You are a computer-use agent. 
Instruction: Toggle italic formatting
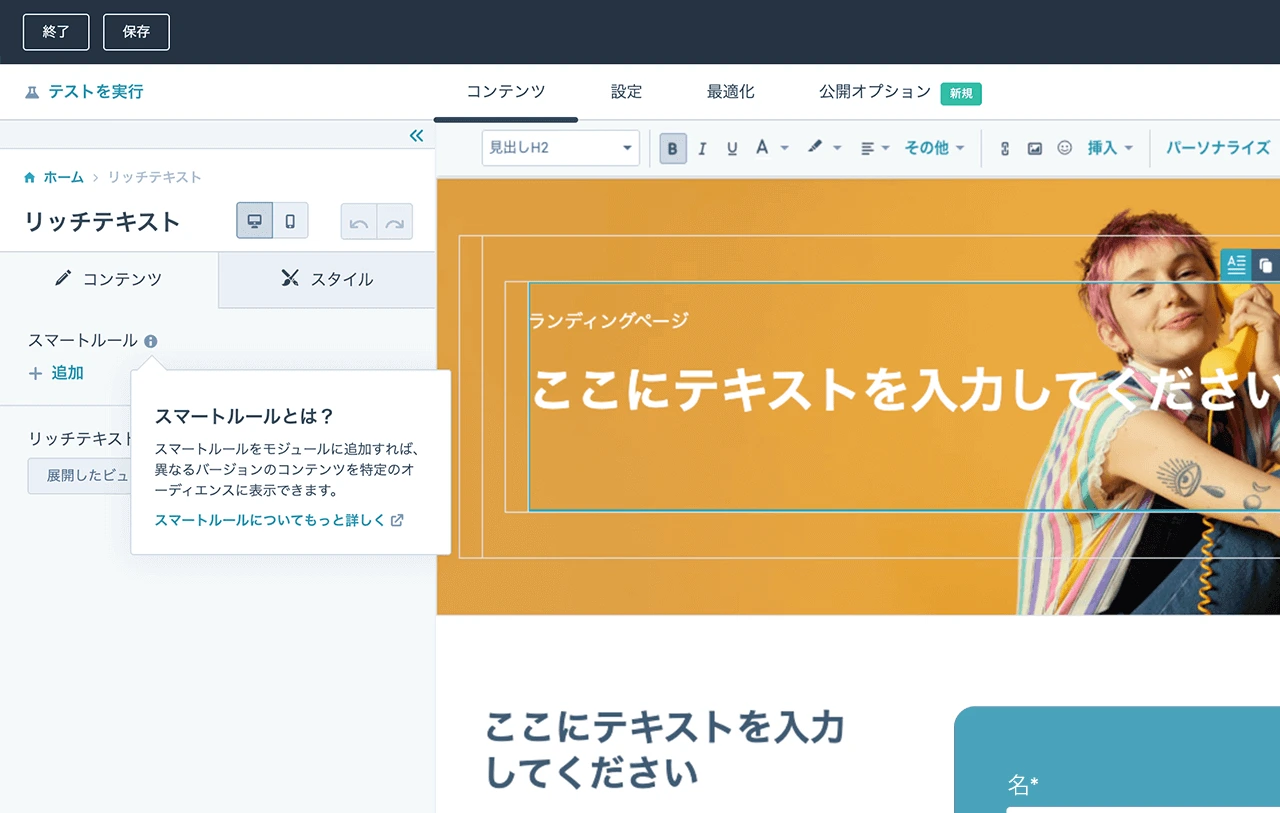[x=702, y=148]
